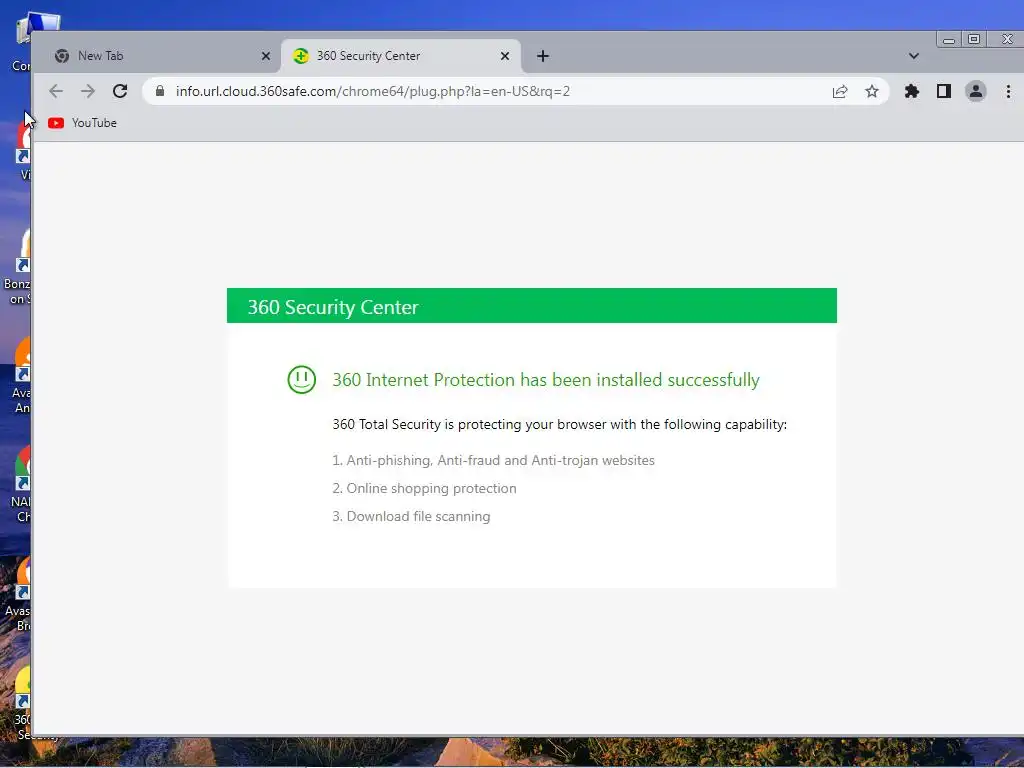Click the green smiley face icon
The width and height of the screenshot is (1024, 768).
click(x=302, y=379)
